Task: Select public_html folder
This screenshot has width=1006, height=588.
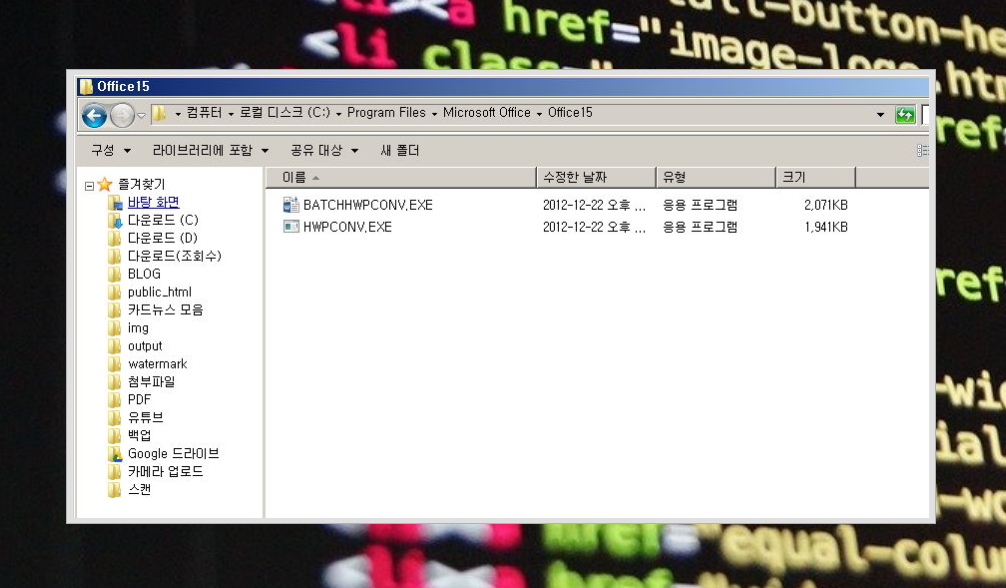Action: (x=159, y=292)
